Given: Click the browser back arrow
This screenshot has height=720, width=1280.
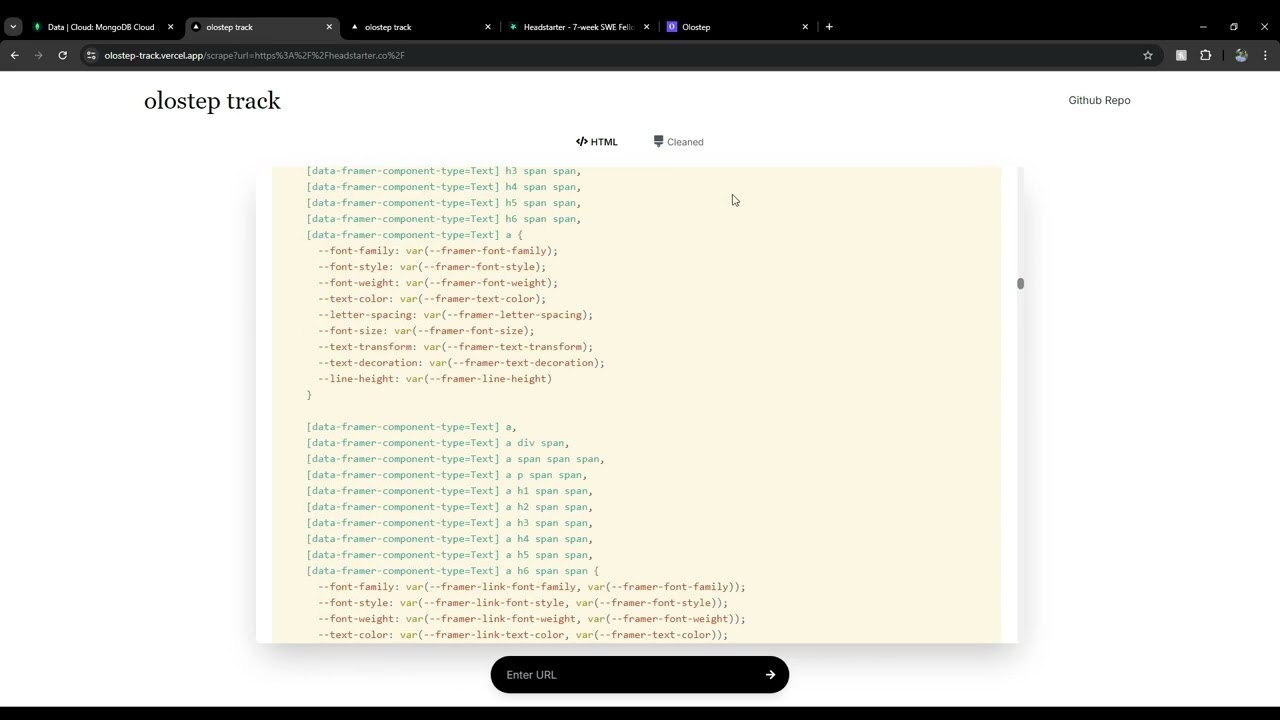Looking at the screenshot, I should pos(15,55).
